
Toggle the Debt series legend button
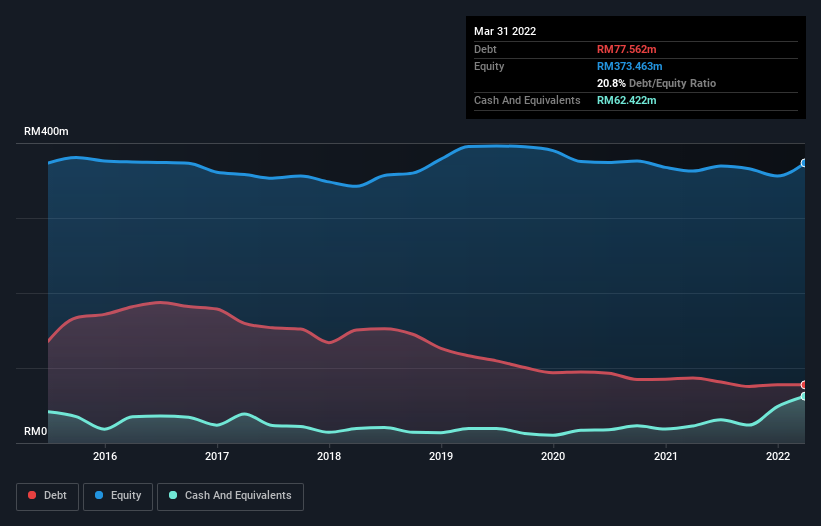pyautogui.click(x=48, y=496)
